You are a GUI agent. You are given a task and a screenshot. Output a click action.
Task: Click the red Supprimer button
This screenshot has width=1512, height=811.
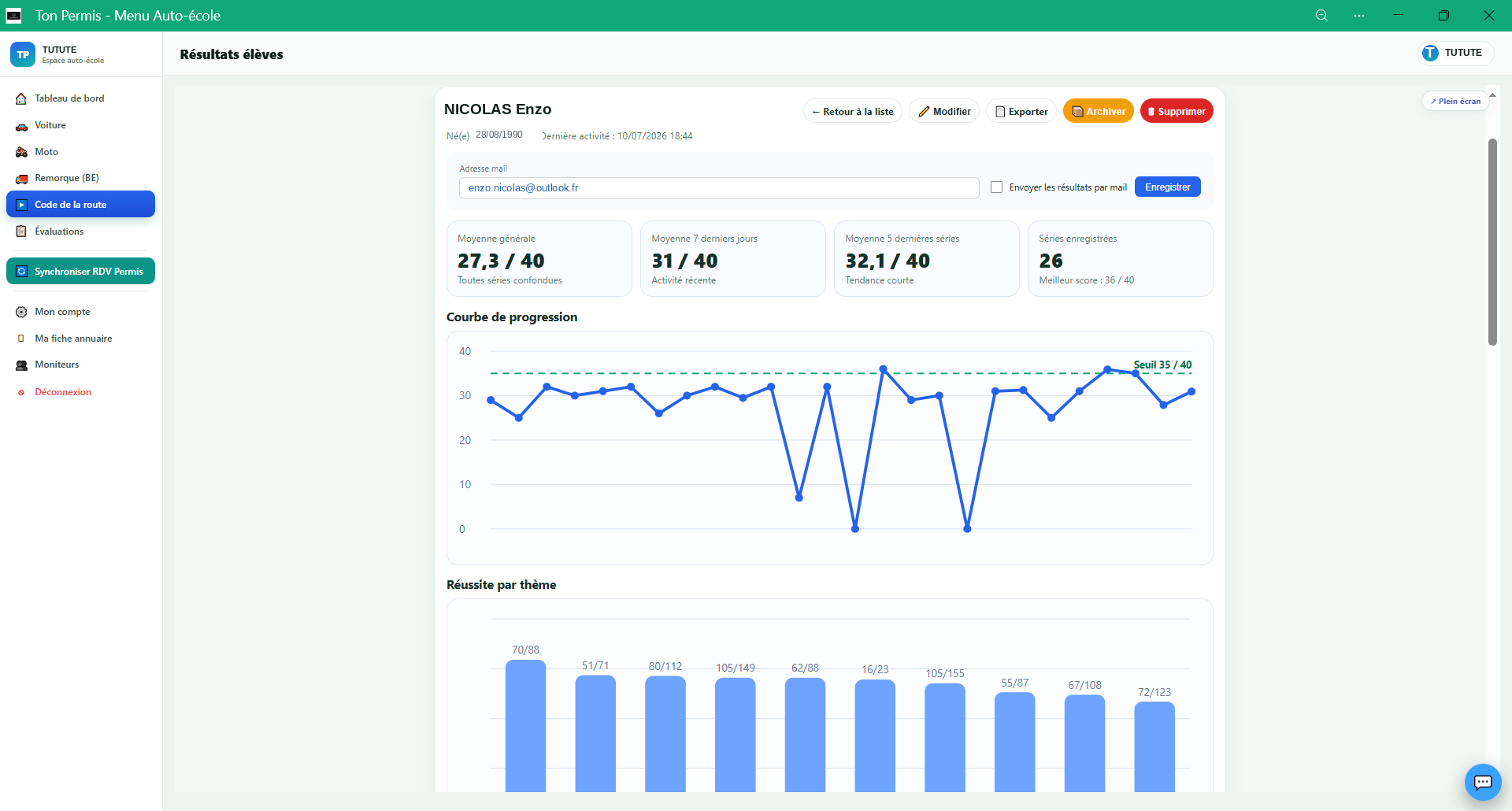[1177, 111]
